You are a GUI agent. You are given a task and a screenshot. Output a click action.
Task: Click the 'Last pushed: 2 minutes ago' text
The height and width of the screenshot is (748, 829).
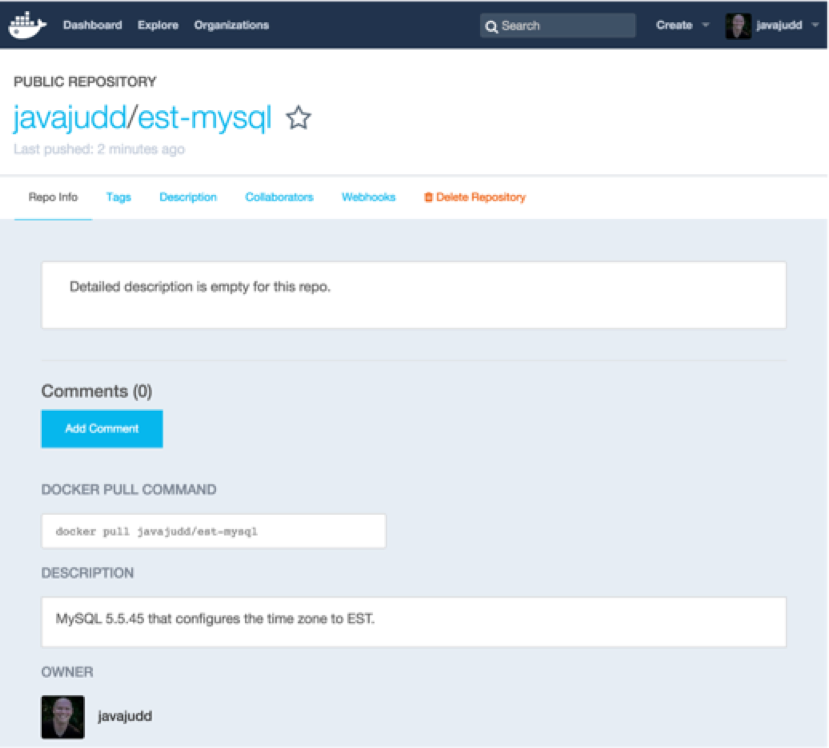pyautogui.click(x=99, y=149)
